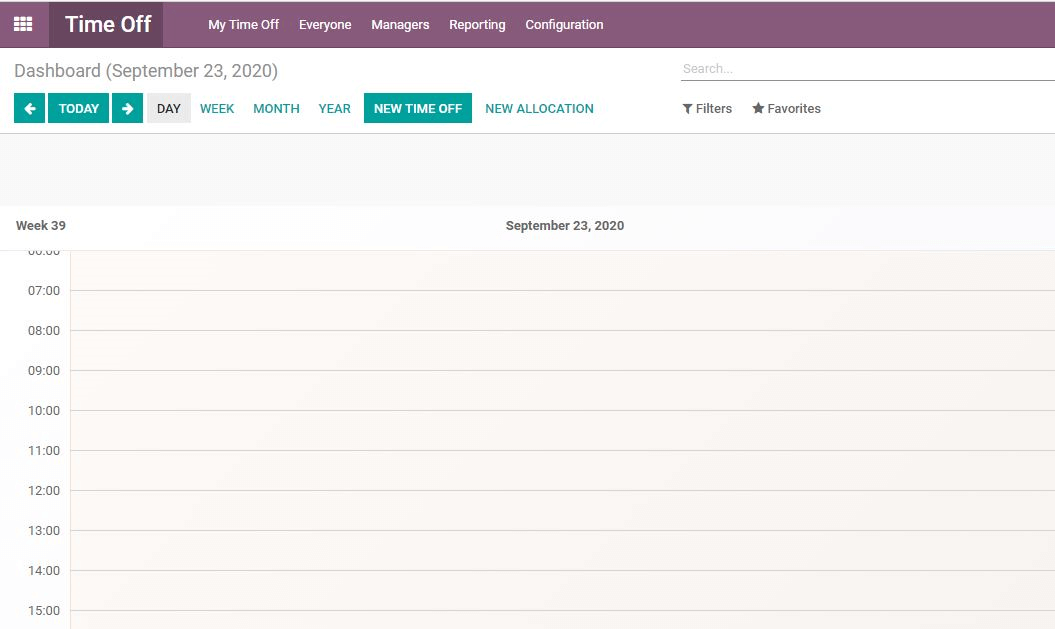1055x629 pixels.
Task: Select the 07:00 time slot row
Action: click(562, 311)
